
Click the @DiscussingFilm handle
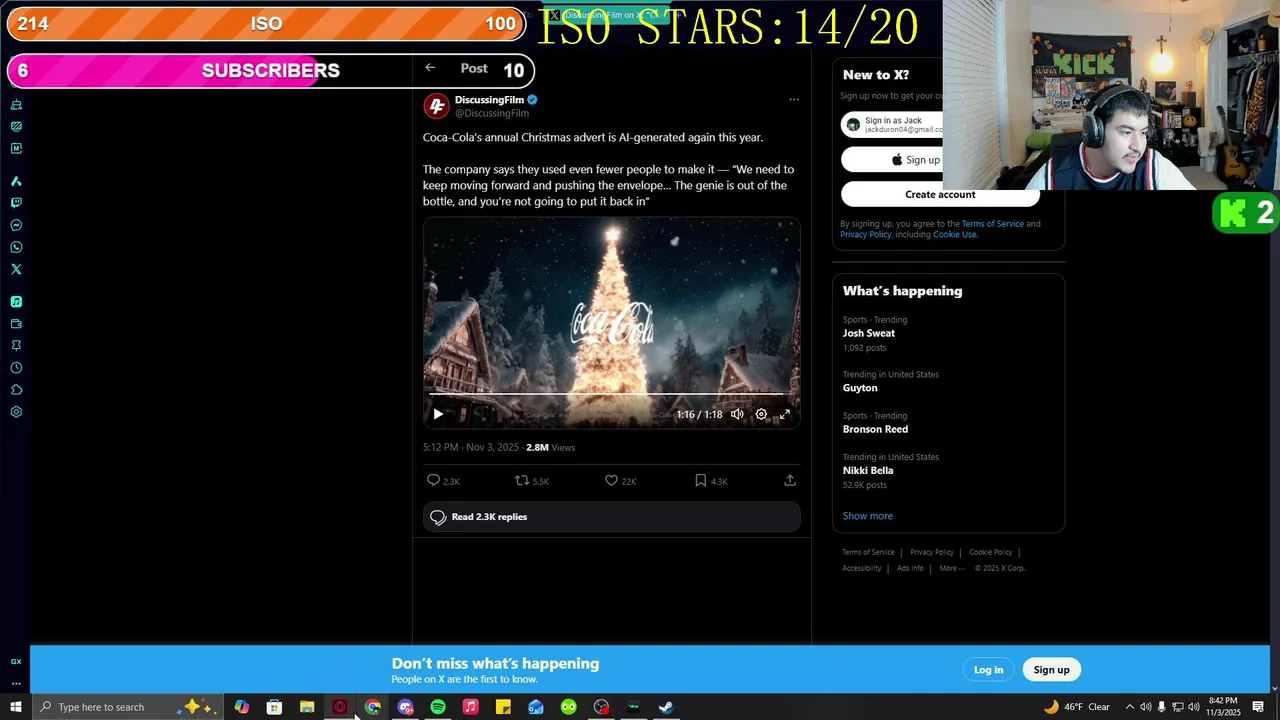(492, 114)
